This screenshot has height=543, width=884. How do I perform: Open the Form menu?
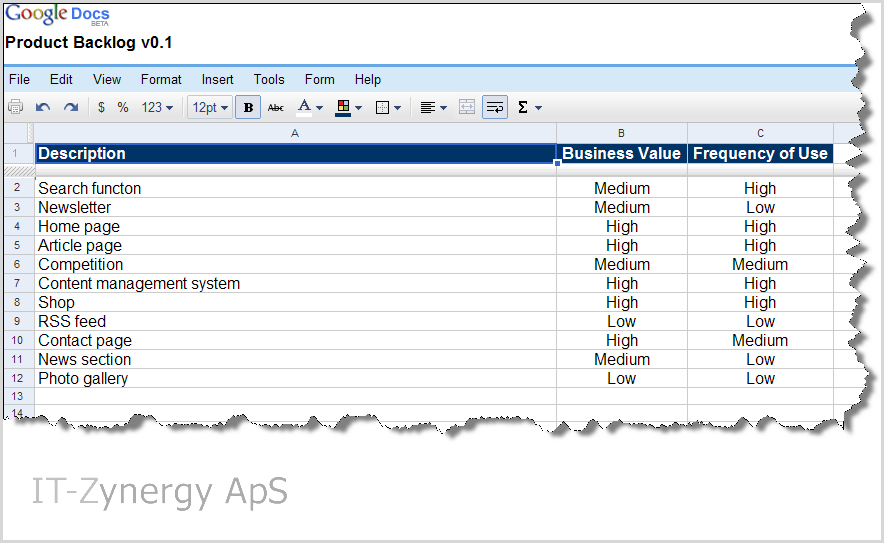click(x=320, y=80)
